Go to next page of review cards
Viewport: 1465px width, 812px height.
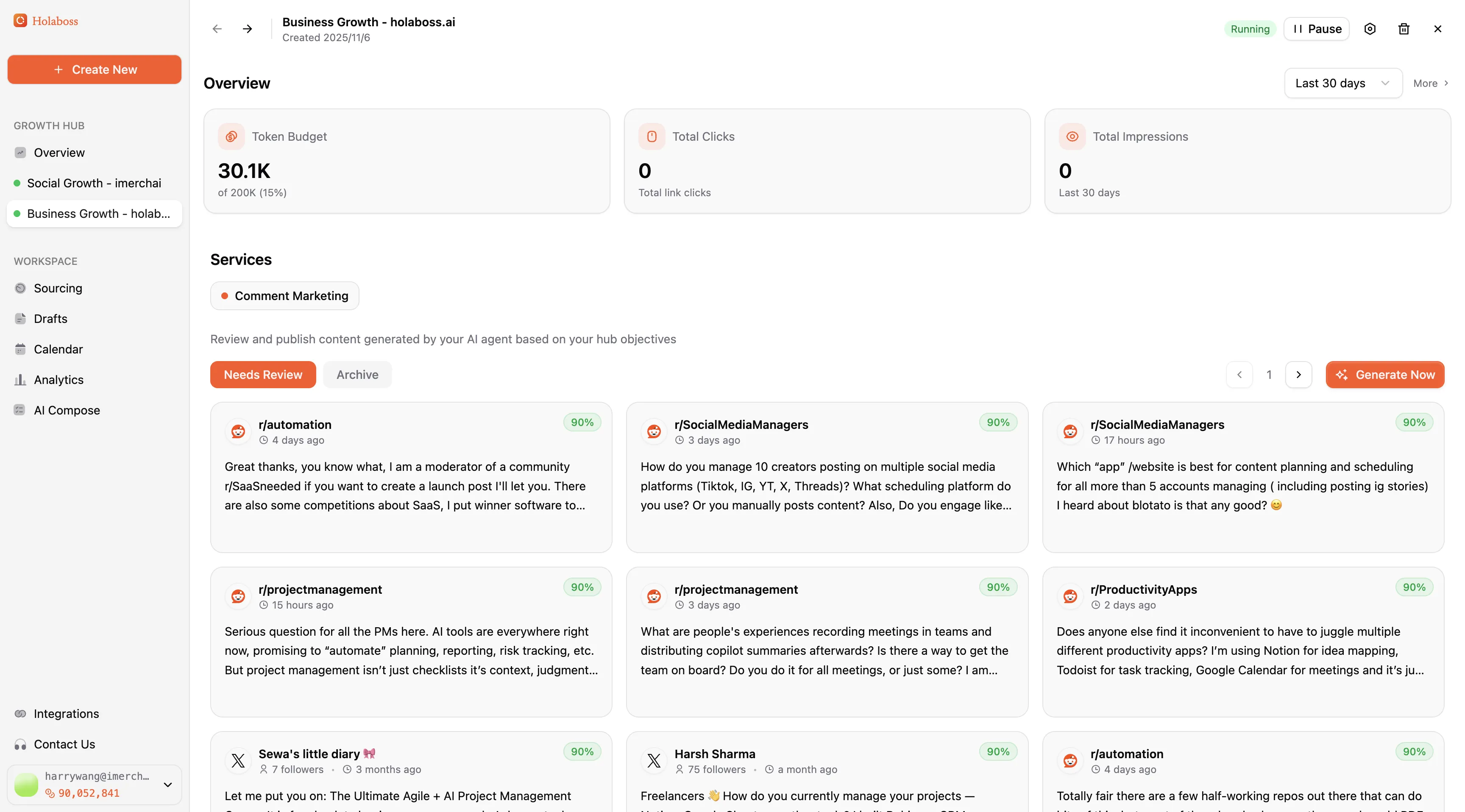1298,375
